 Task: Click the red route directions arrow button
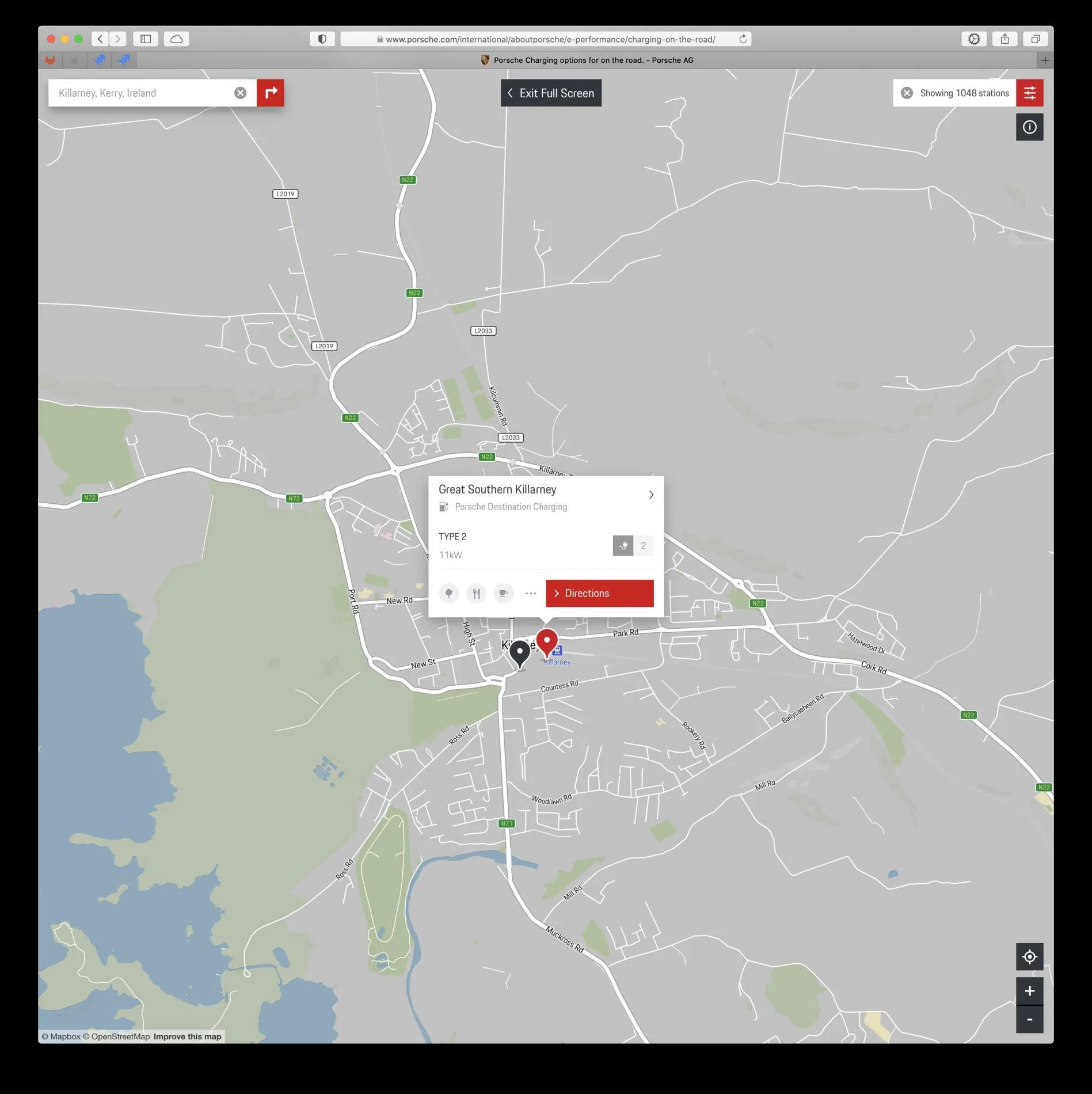271,93
